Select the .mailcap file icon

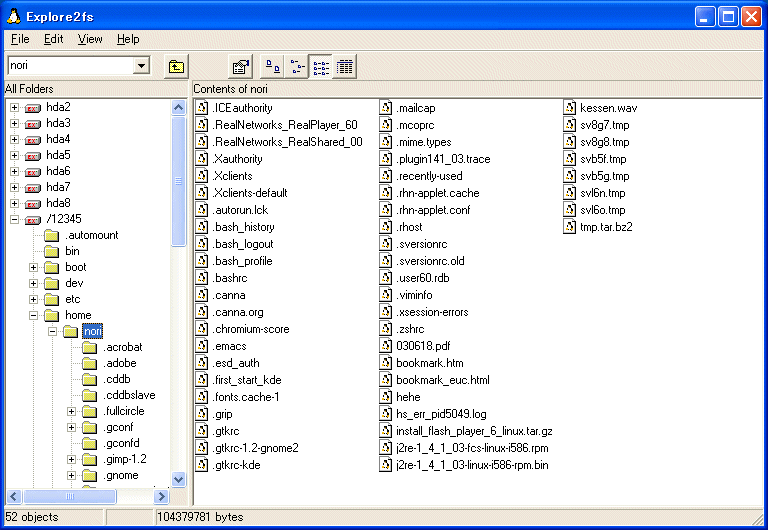[386, 108]
